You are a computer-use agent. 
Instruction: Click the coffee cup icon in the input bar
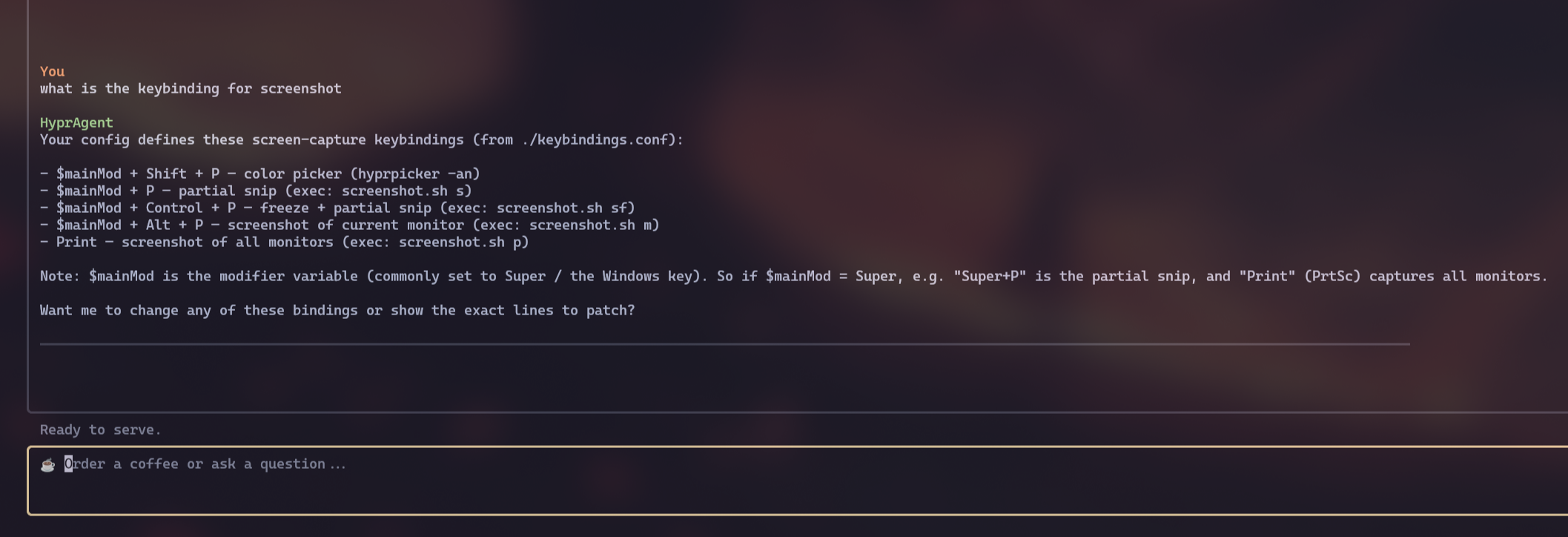pyautogui.click(x=47, y=464)
